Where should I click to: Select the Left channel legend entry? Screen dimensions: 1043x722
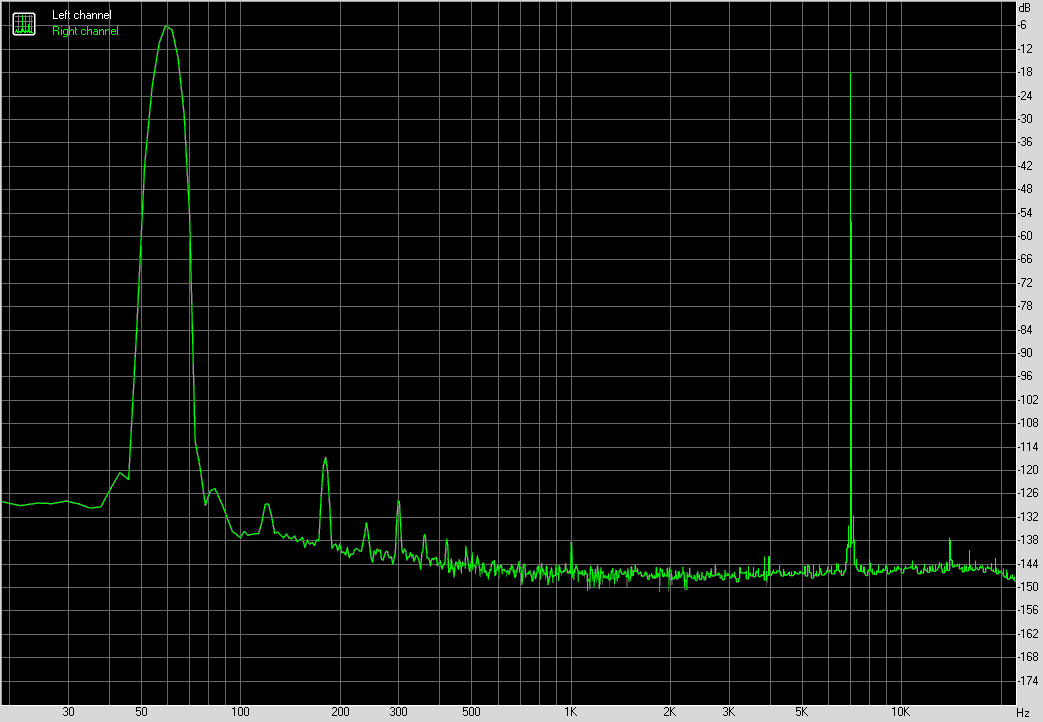coord(82,15)
